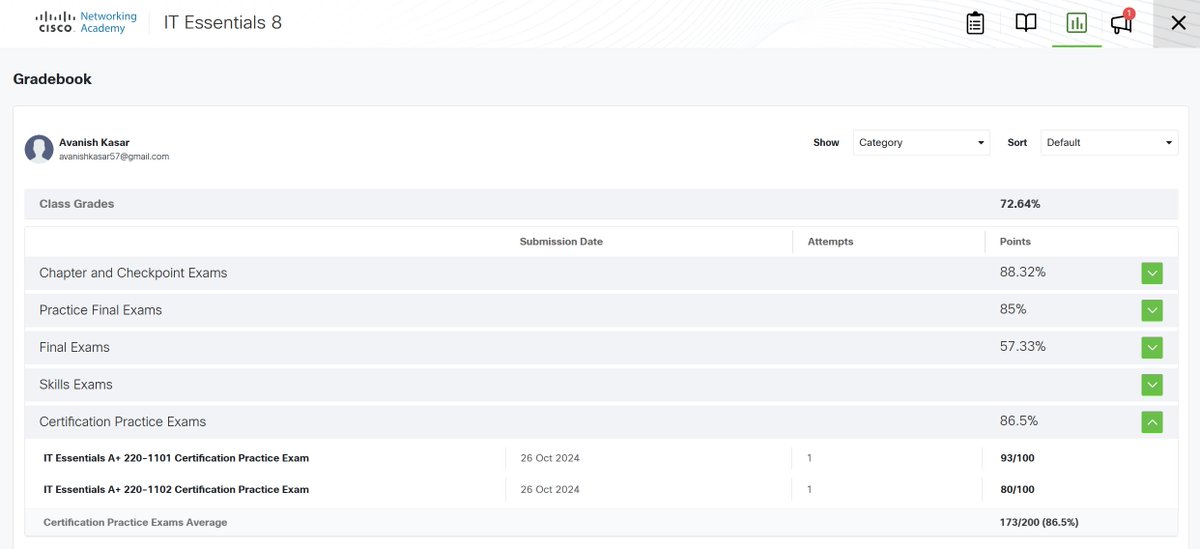Click the 85% practice final score
Viewport: 1200px width, 549px height.
(x=1013, y=309)
